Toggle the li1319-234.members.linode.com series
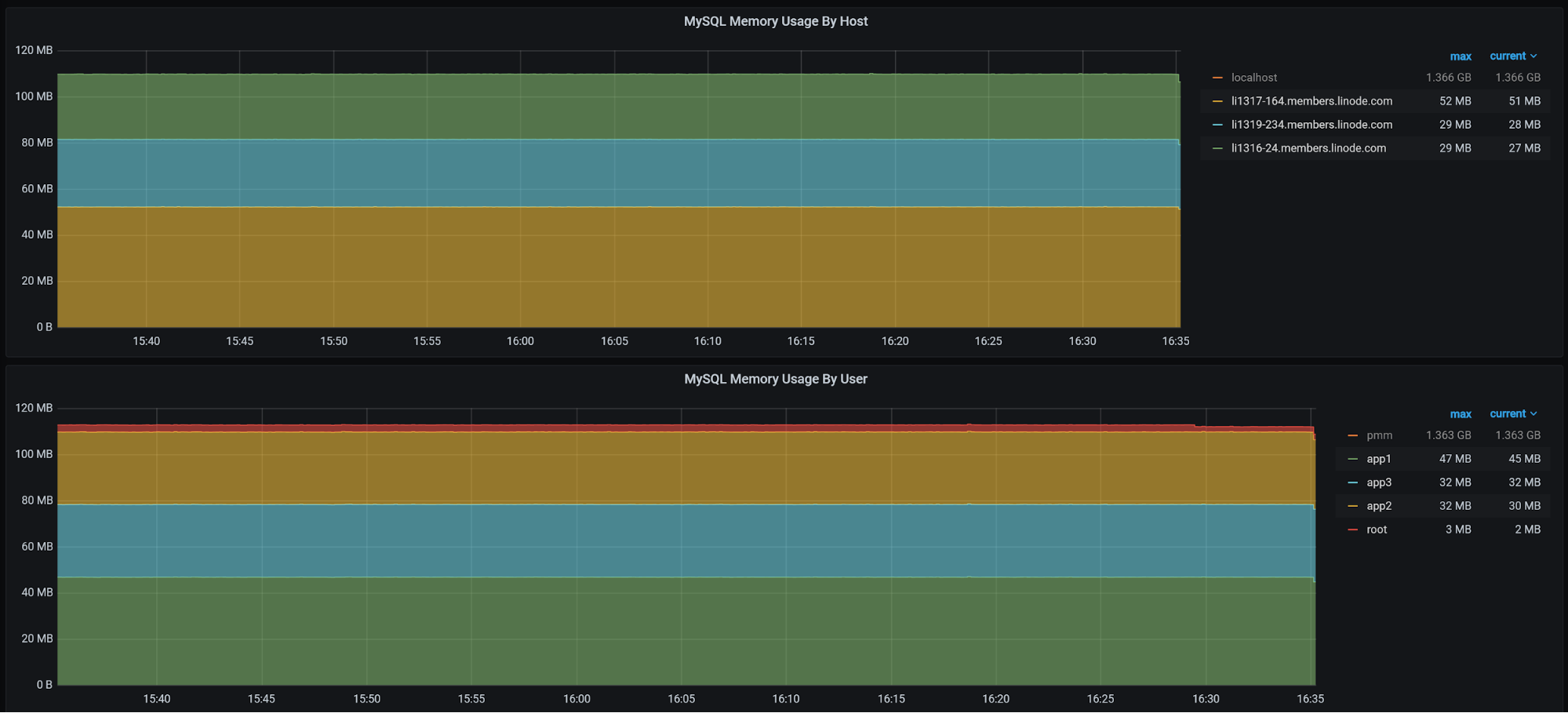This screenshot has height=713, width=1568. (1312, 125)
